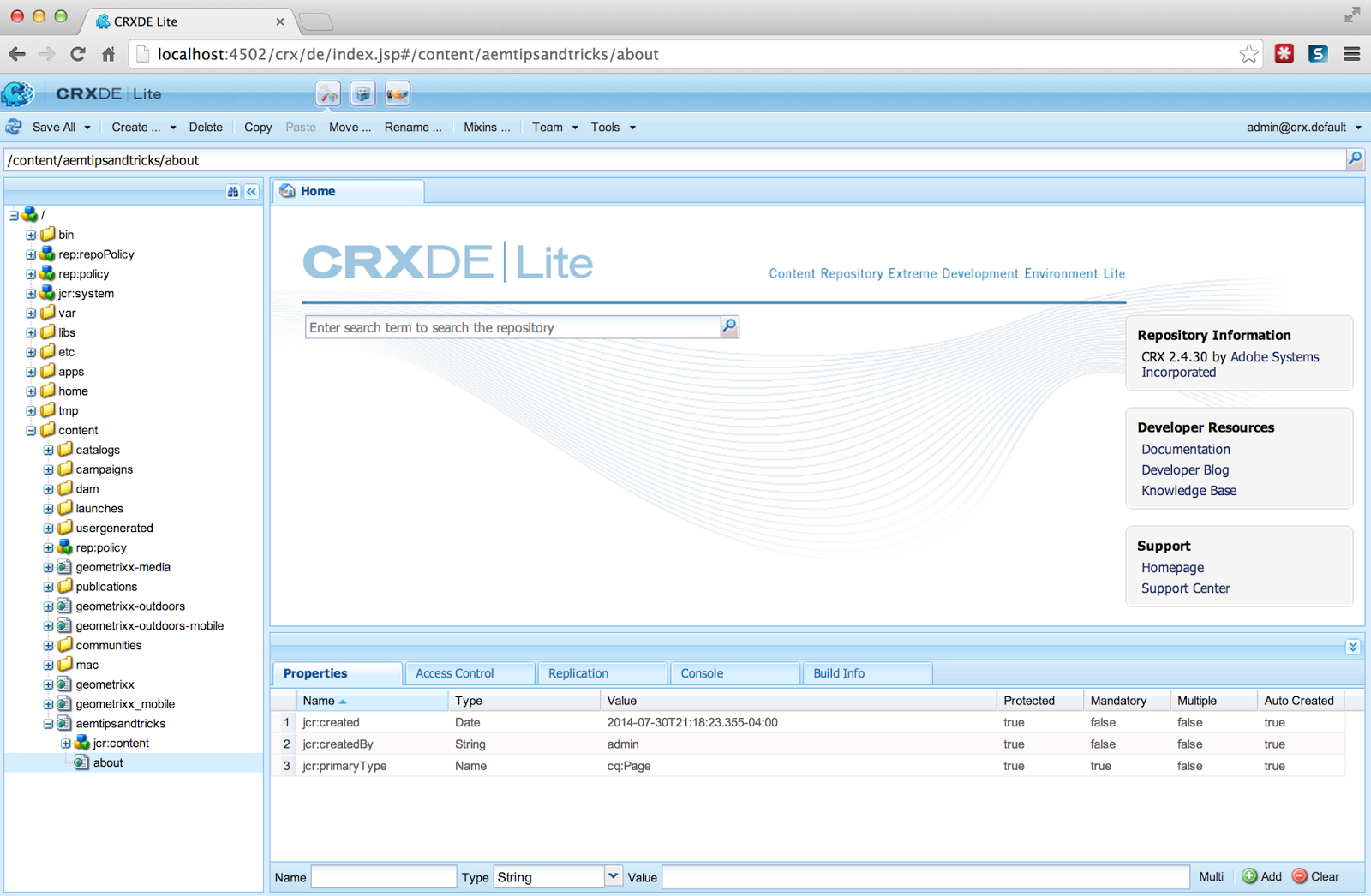Open the Documentation link
This screenshot has height=896, width=1371.
coord(1185,449)
